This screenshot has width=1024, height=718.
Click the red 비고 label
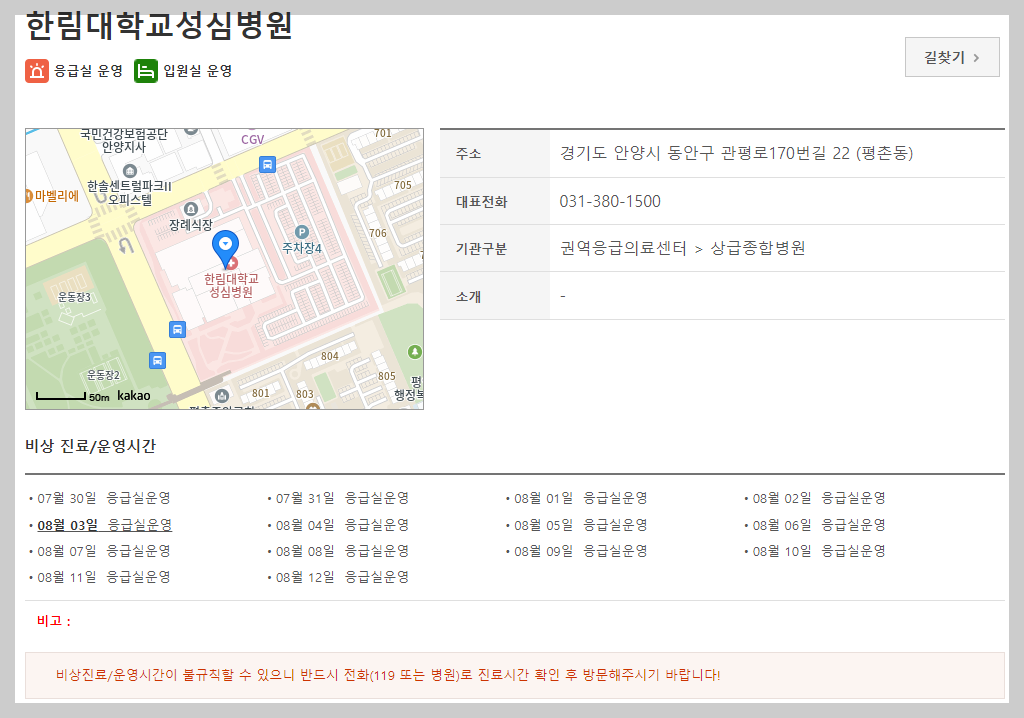pos(54,621)
